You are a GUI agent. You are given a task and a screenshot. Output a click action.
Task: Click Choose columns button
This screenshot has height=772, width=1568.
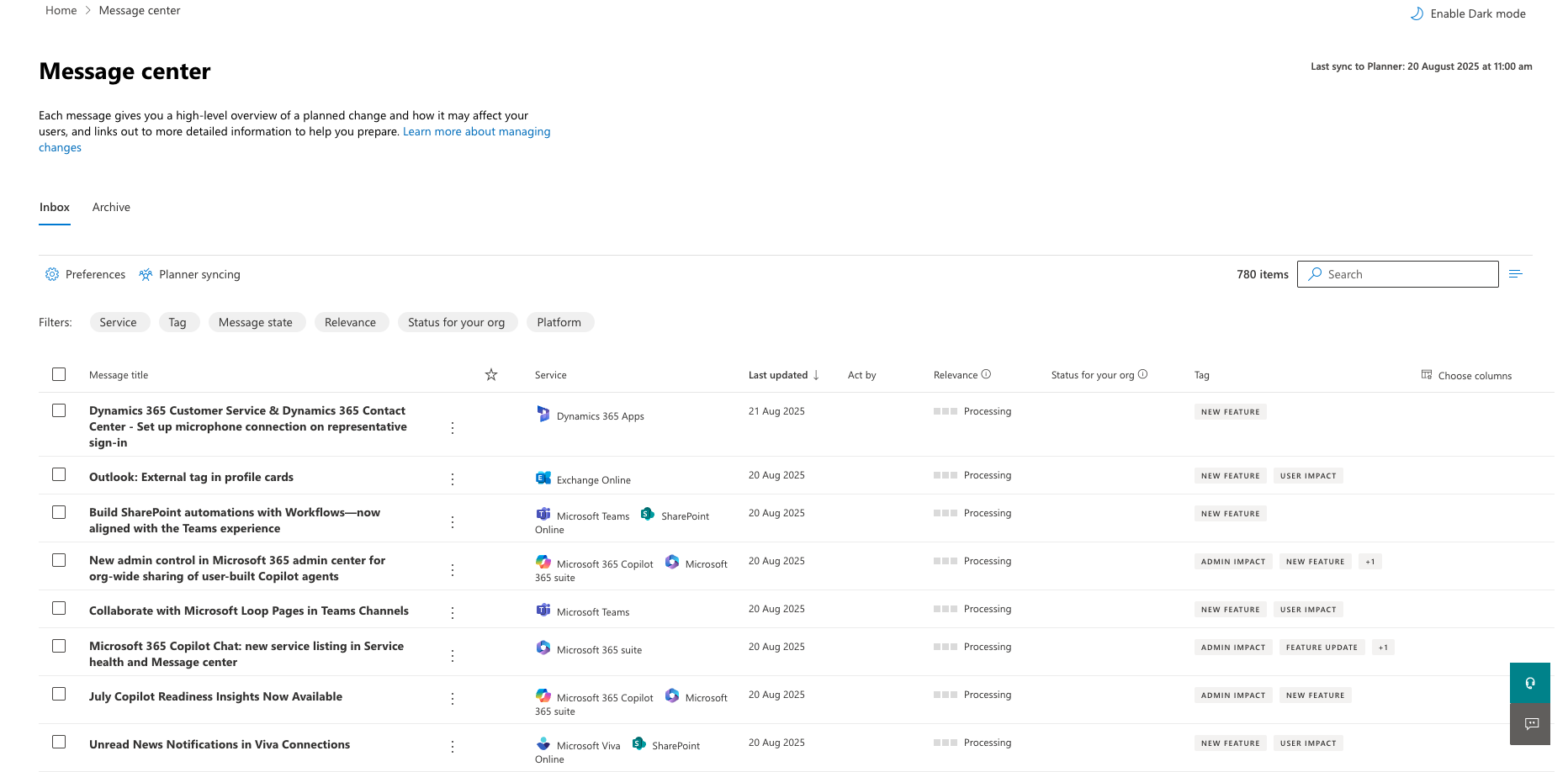point(1467,376)
